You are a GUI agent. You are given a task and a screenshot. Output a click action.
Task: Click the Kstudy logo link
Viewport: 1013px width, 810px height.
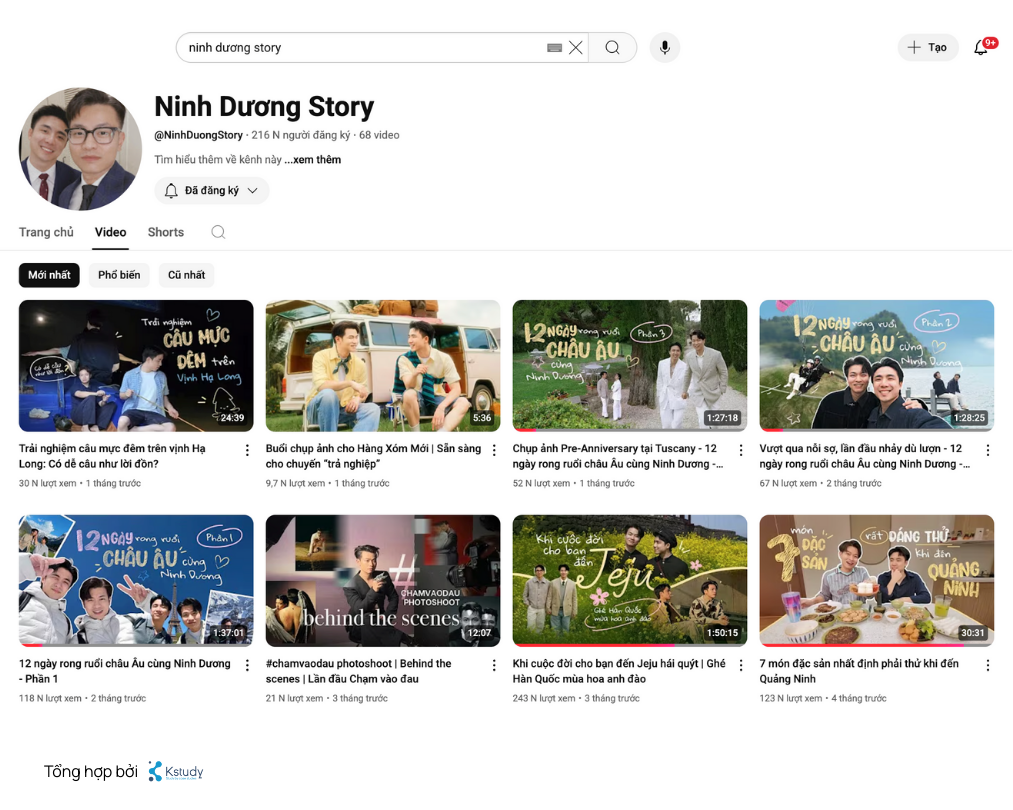(x=175, y=771)
